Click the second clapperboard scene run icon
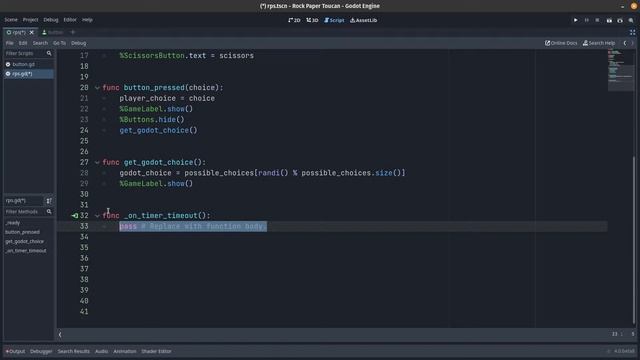Image resolution: width=640 pixels, height=360 pixels. pyautogui.click(x=620, y=20)
